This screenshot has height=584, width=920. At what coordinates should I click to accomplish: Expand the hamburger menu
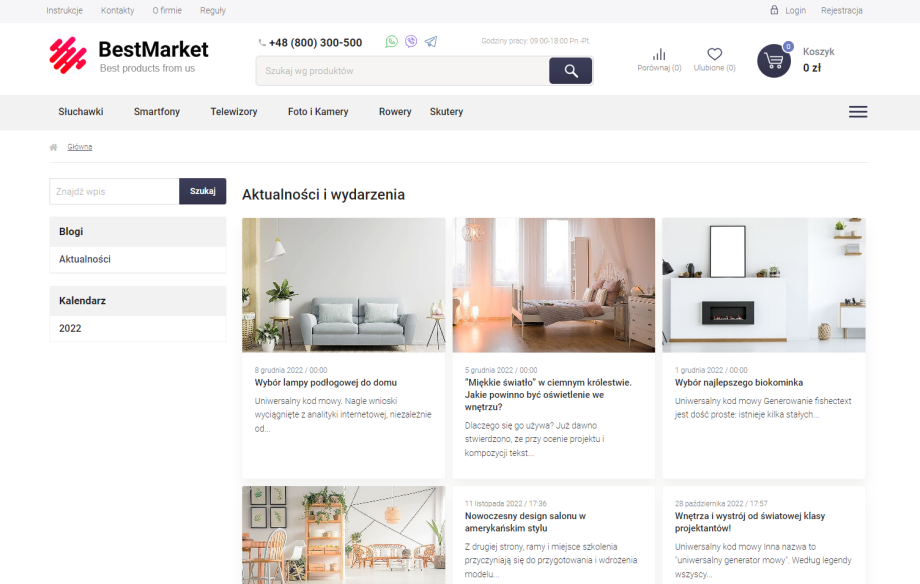[858, 112]
